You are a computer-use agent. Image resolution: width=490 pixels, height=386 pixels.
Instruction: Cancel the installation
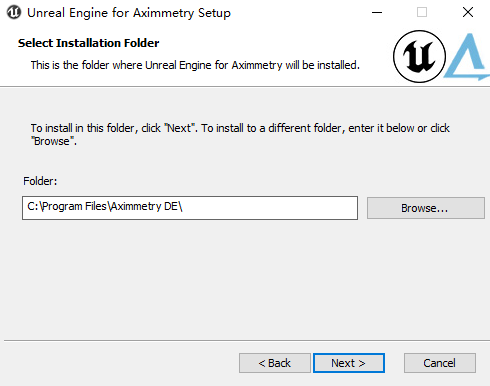click(x=440, y=363)
